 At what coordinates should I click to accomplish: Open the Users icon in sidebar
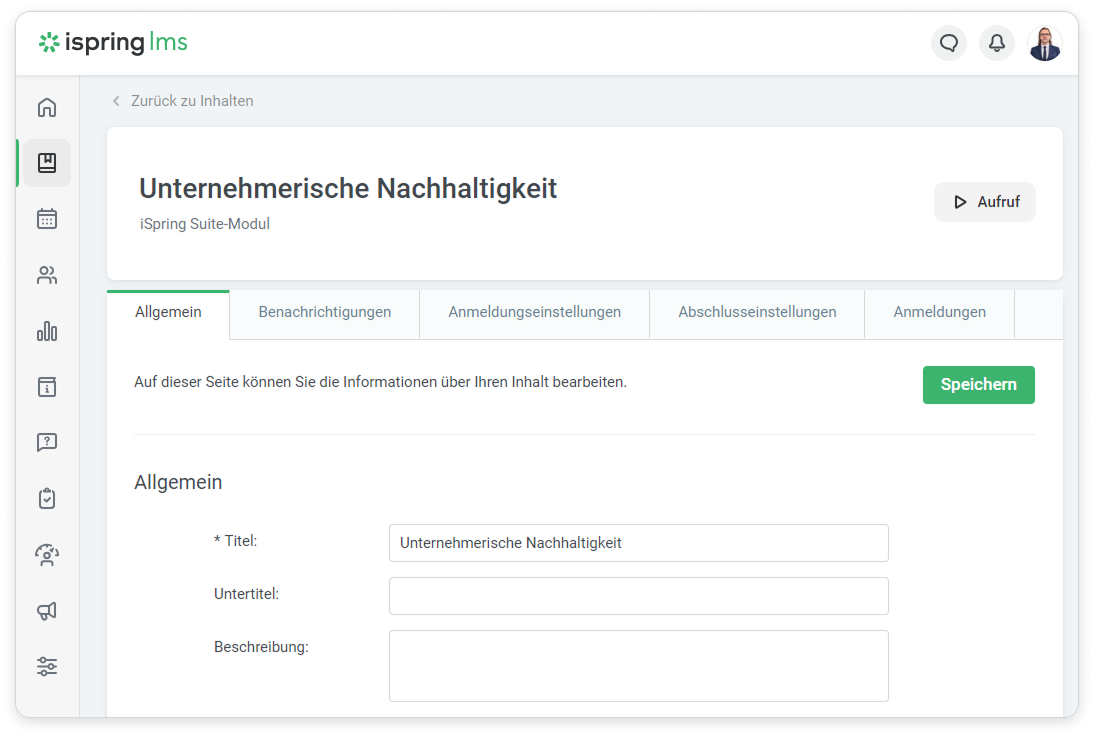(x=47, y=275)
